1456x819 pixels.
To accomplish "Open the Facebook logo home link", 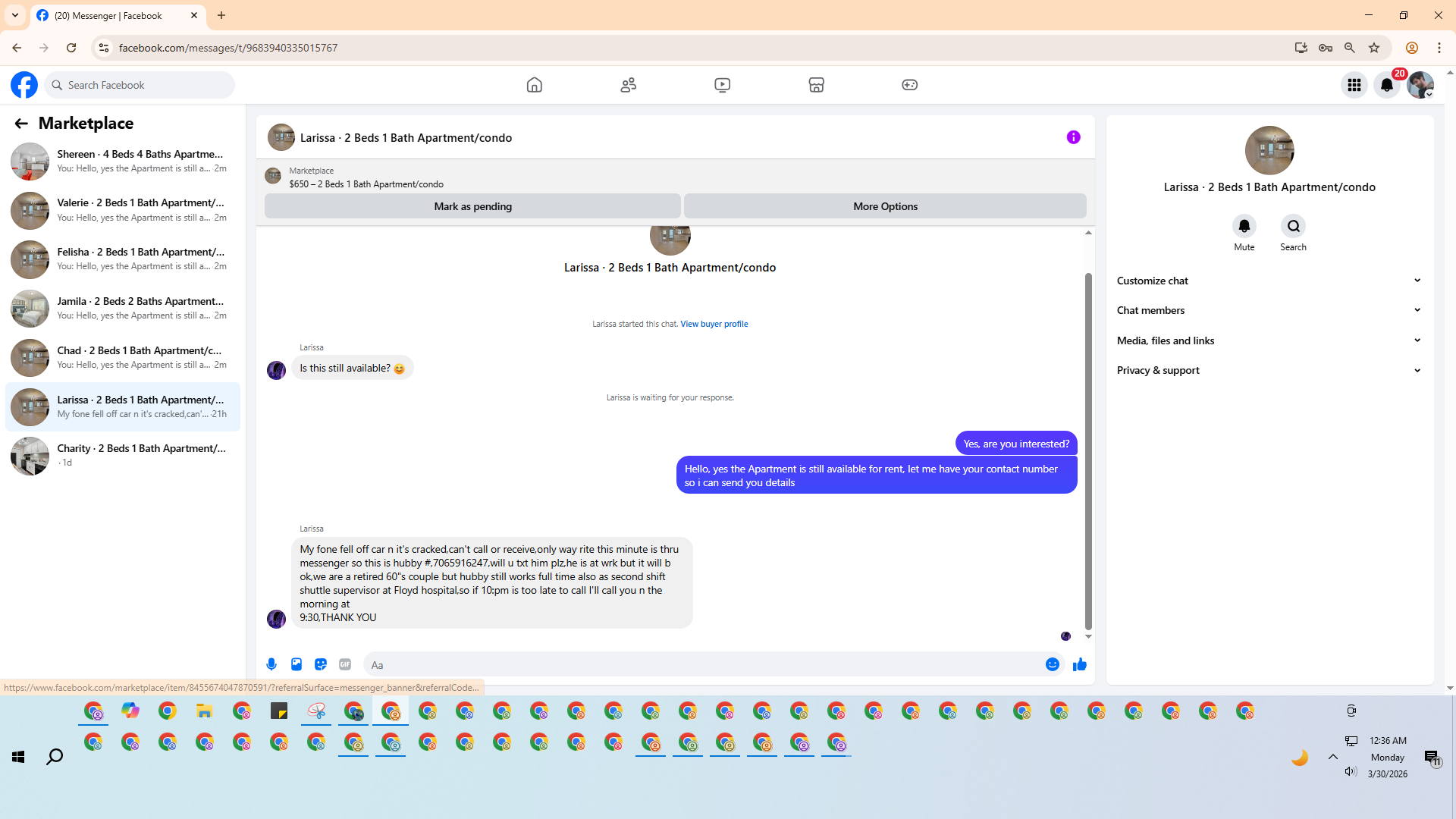I will 24,85.
